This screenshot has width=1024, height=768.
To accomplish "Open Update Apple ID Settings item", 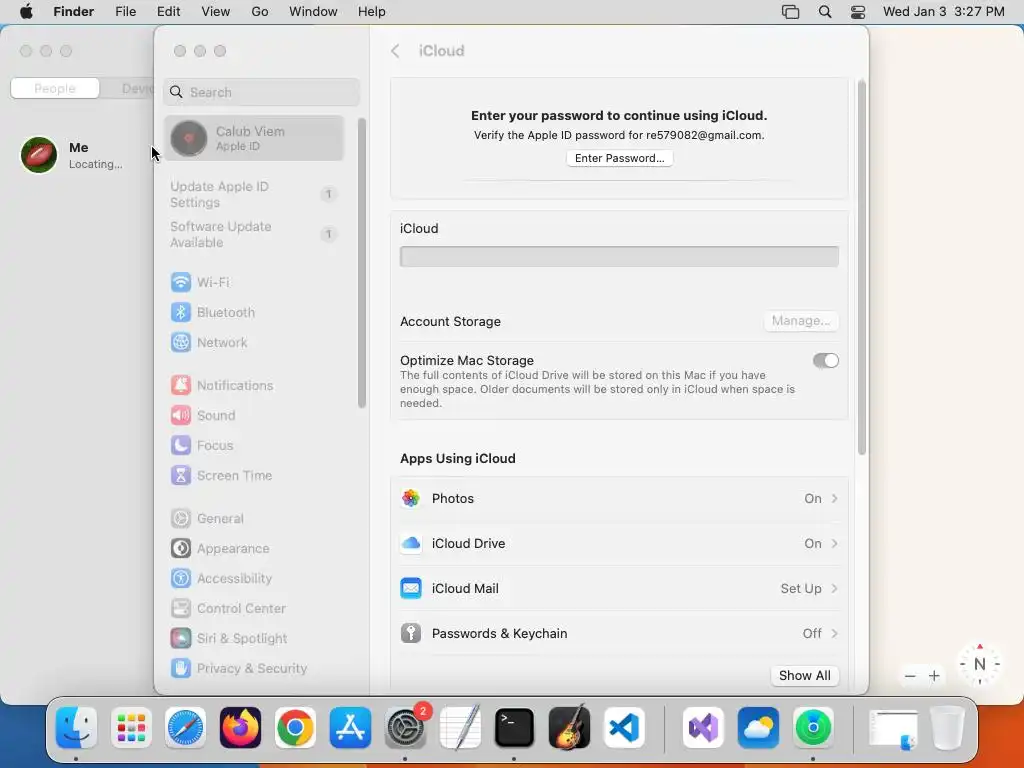I will point(254,195).
